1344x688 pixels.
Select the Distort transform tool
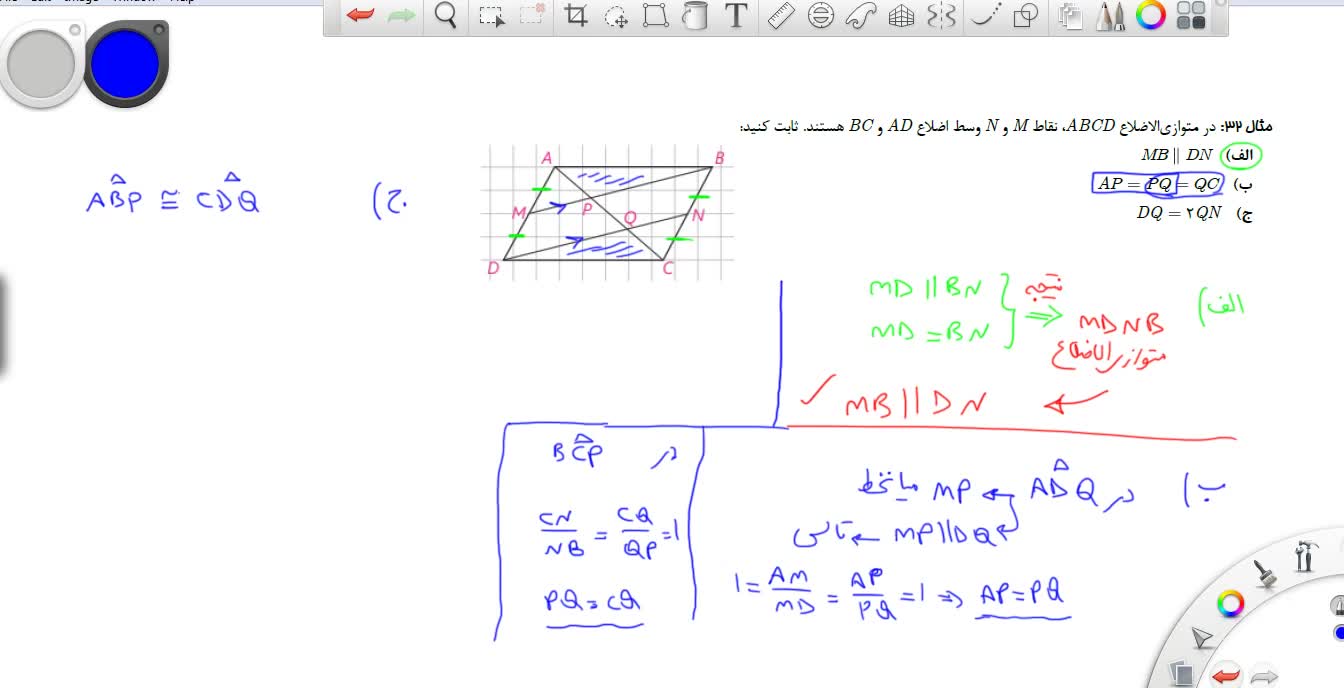tap(656, 15)
